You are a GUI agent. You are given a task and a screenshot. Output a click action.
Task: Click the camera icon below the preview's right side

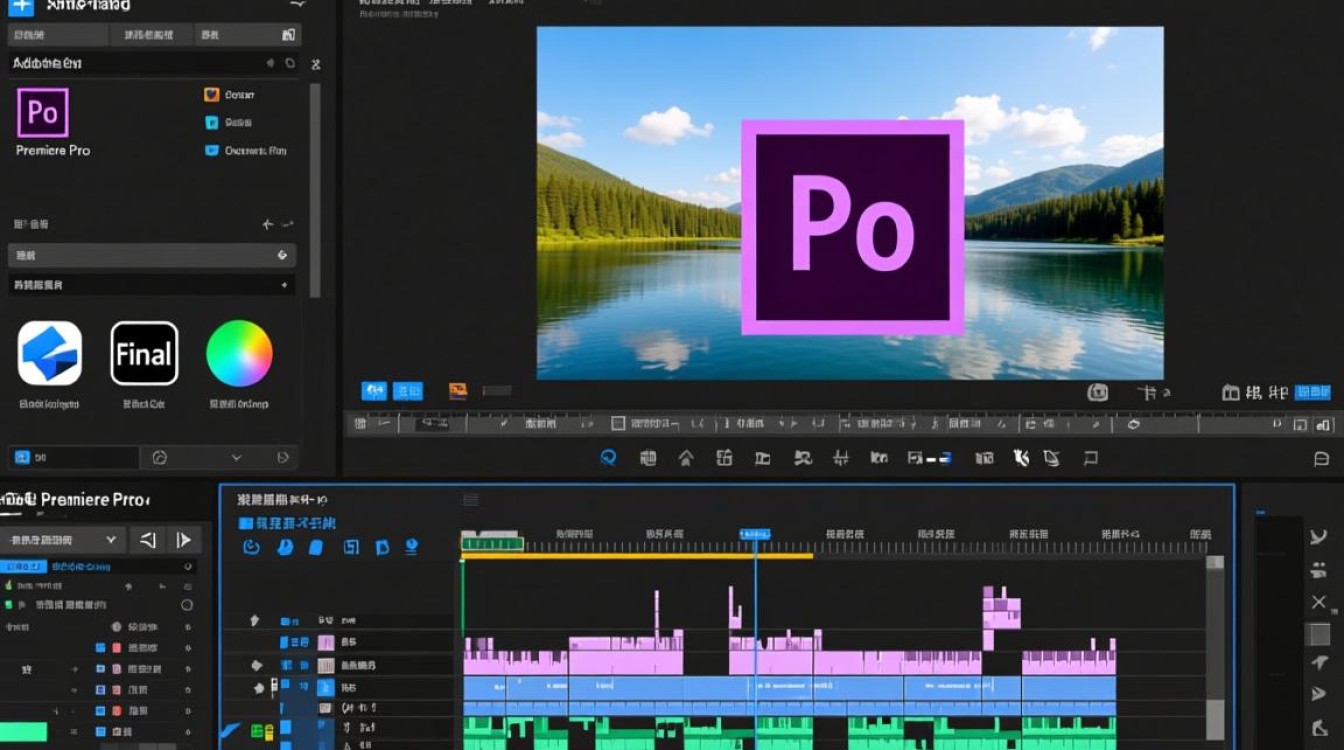tap(1097, 393)
